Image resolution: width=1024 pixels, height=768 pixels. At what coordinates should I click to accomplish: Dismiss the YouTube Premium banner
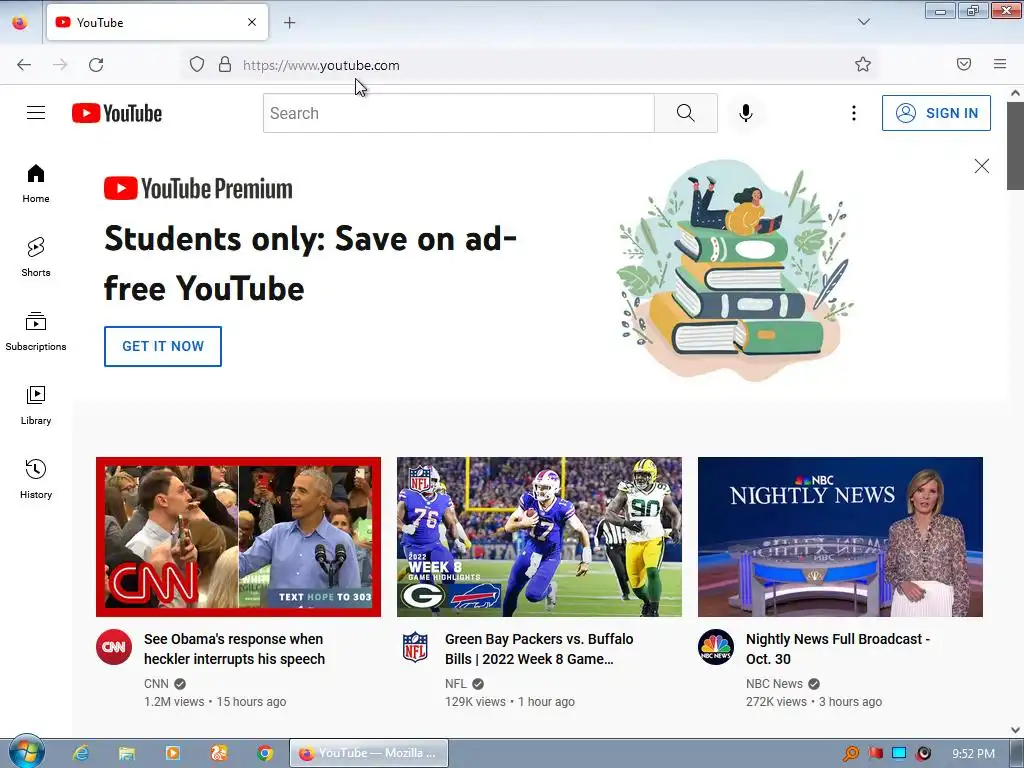982,166
